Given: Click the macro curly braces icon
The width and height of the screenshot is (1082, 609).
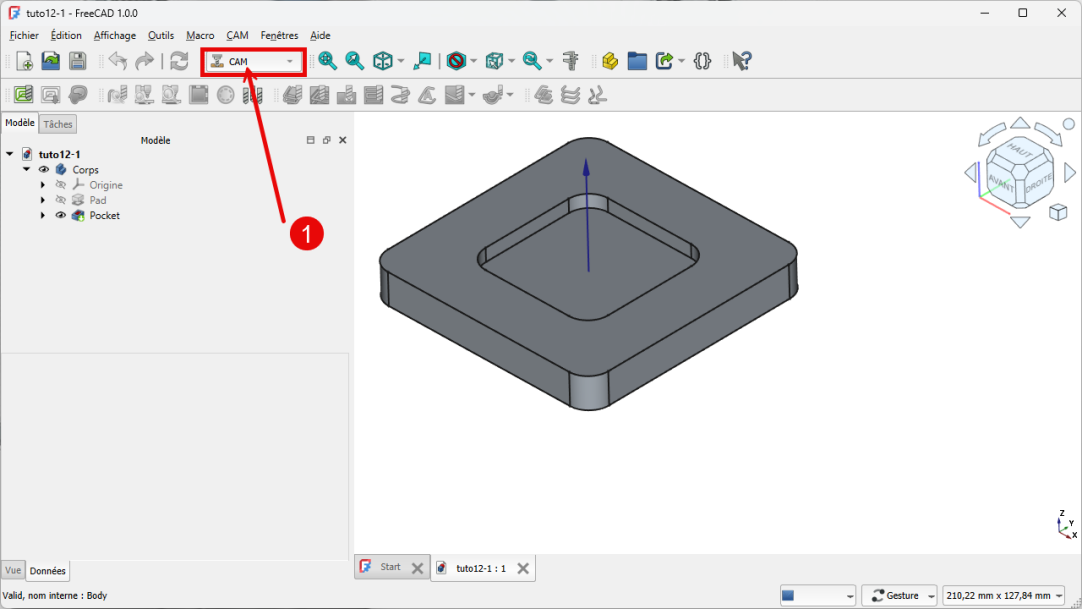Looking at the screenshot, I should pyautogui.click(x=702, y=61).
